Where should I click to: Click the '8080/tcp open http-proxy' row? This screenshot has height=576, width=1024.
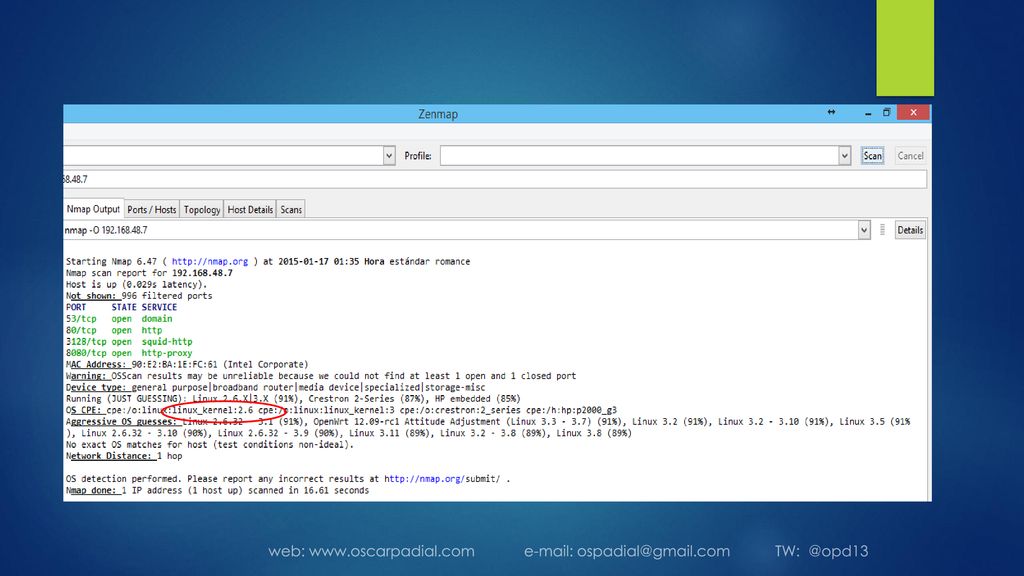(x=129, y=353)
